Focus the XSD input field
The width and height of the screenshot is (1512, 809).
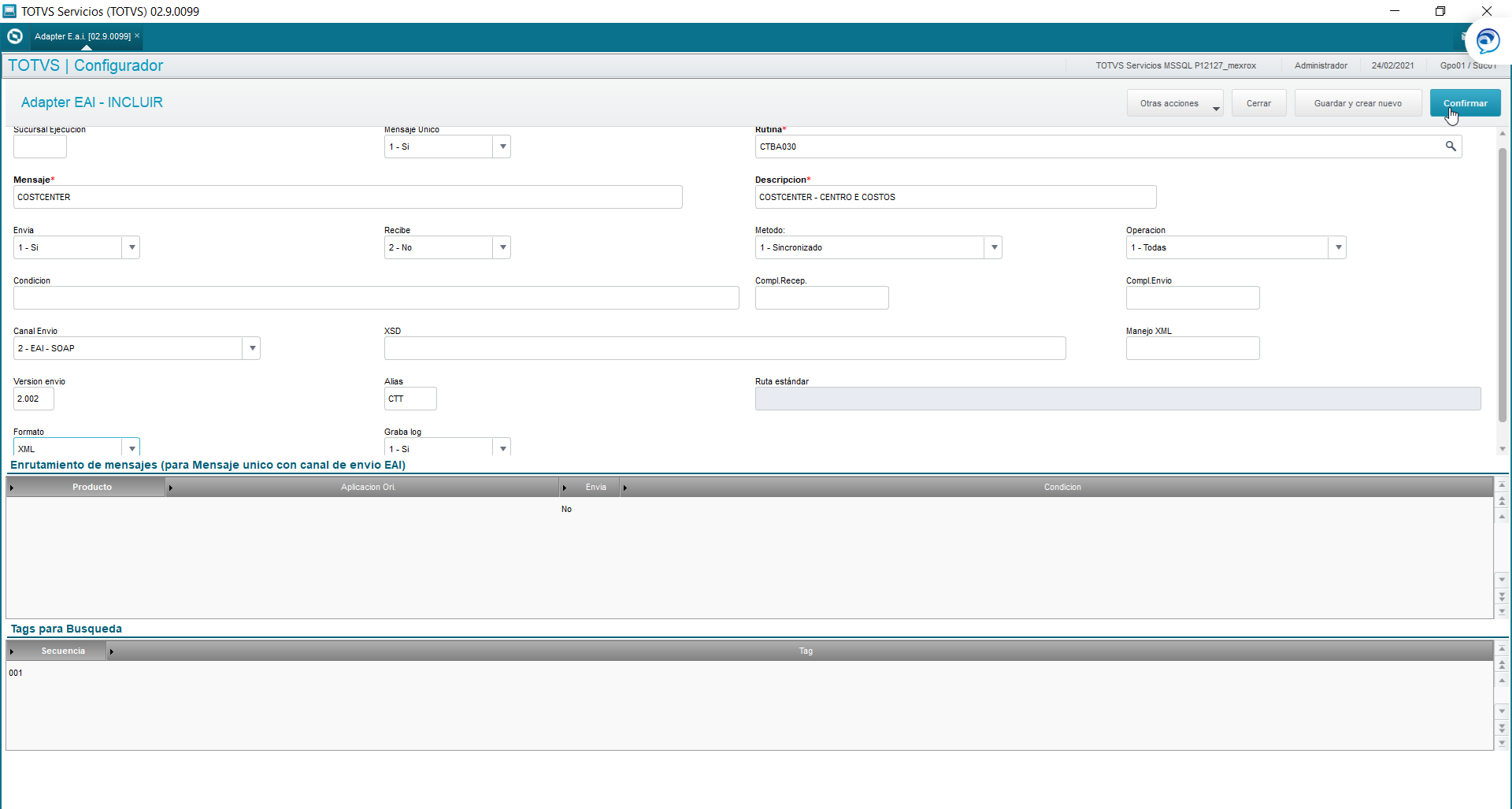[724, 348]
